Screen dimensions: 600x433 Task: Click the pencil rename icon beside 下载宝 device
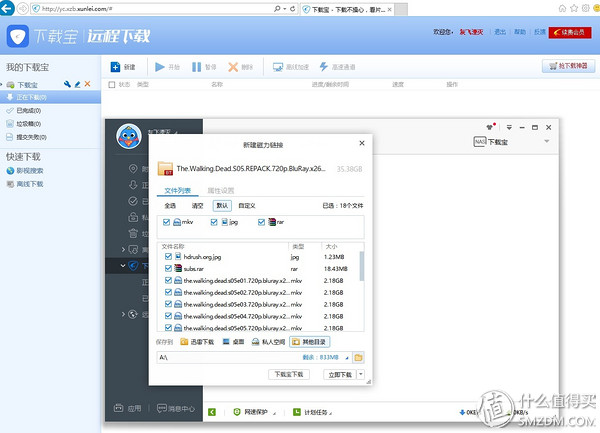coord(78,84)
